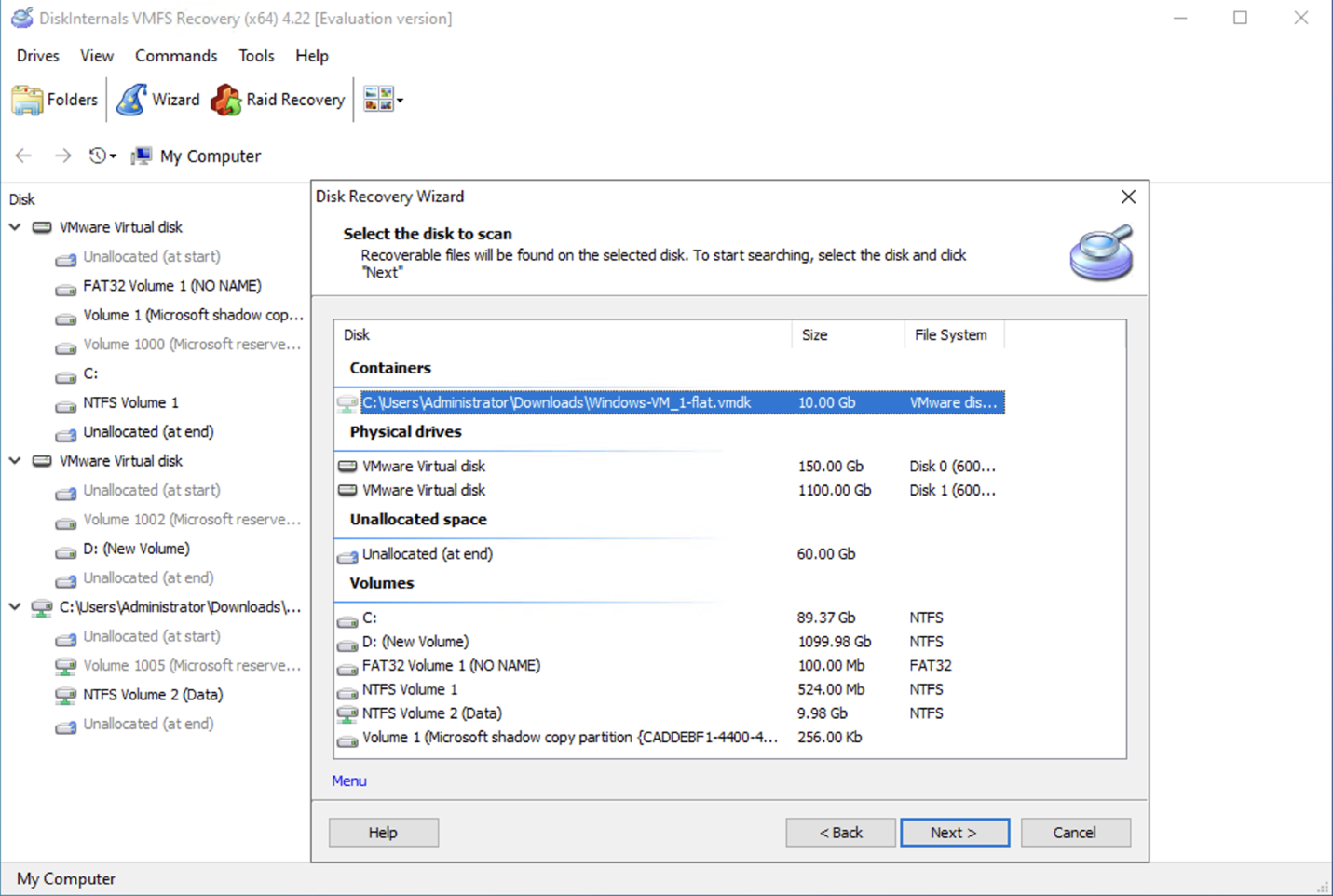Click the vmdk container icon in tree
1333x896 pixels.
(42, 607)
